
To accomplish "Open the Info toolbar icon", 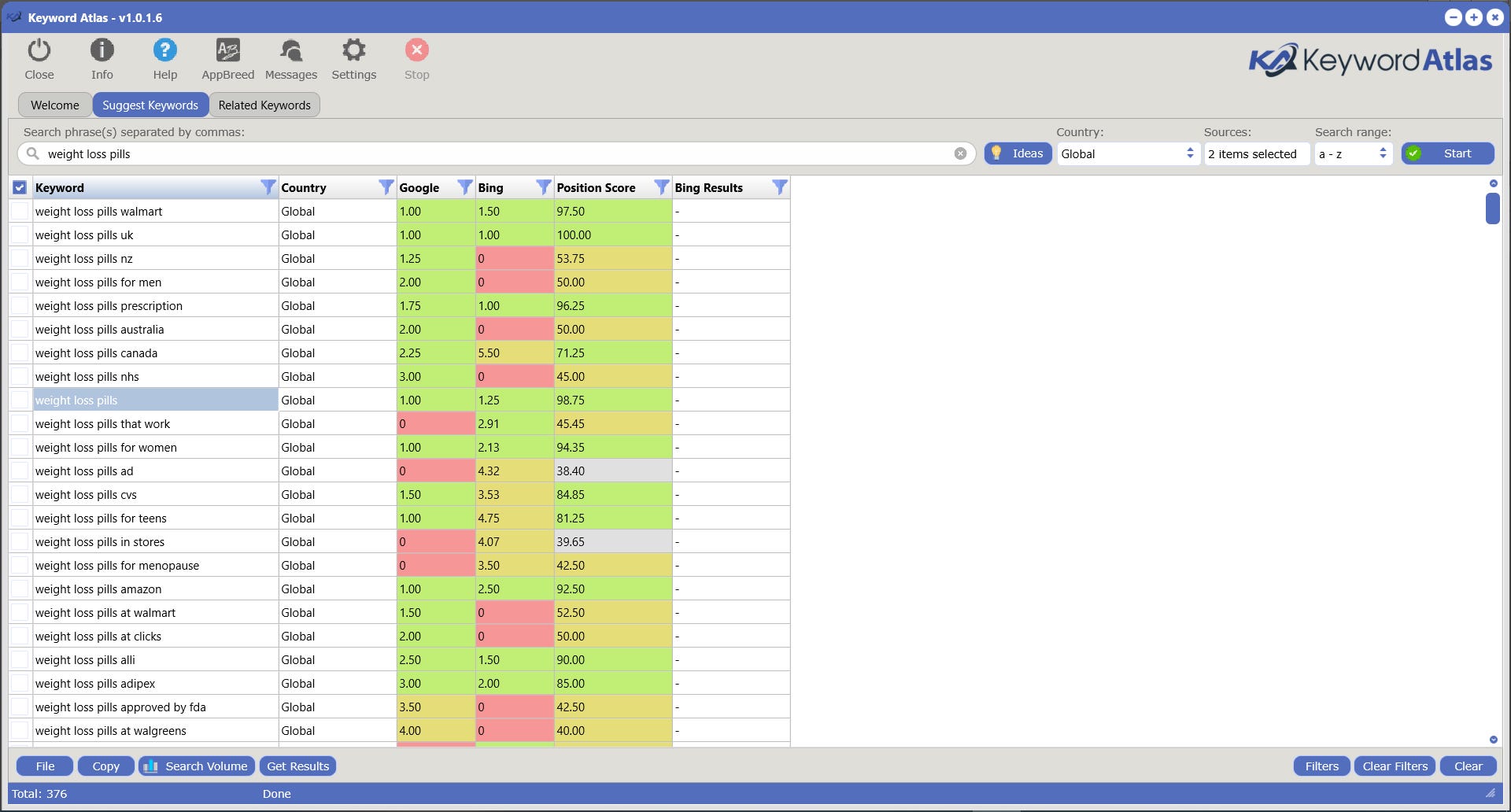I will tap(102, 50).
